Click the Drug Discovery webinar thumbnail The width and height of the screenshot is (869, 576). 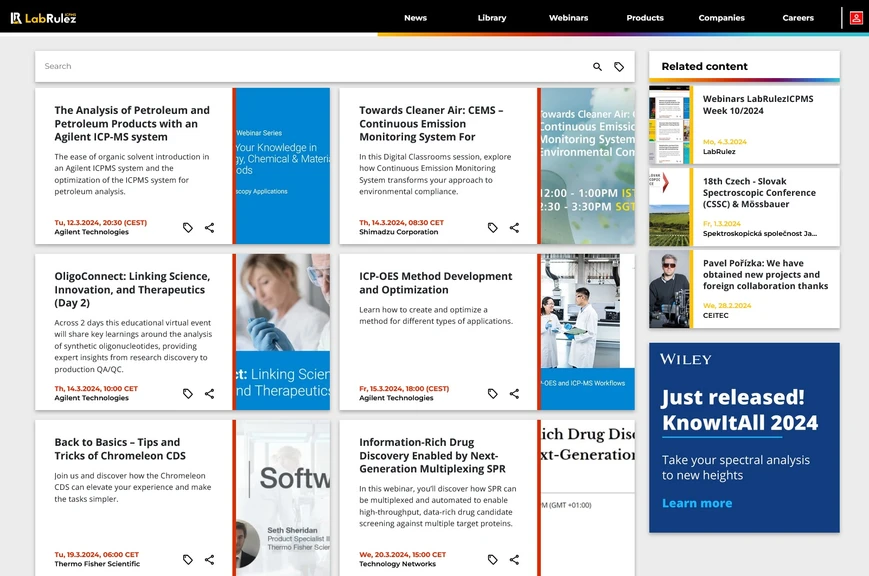(x=587, y=498)
